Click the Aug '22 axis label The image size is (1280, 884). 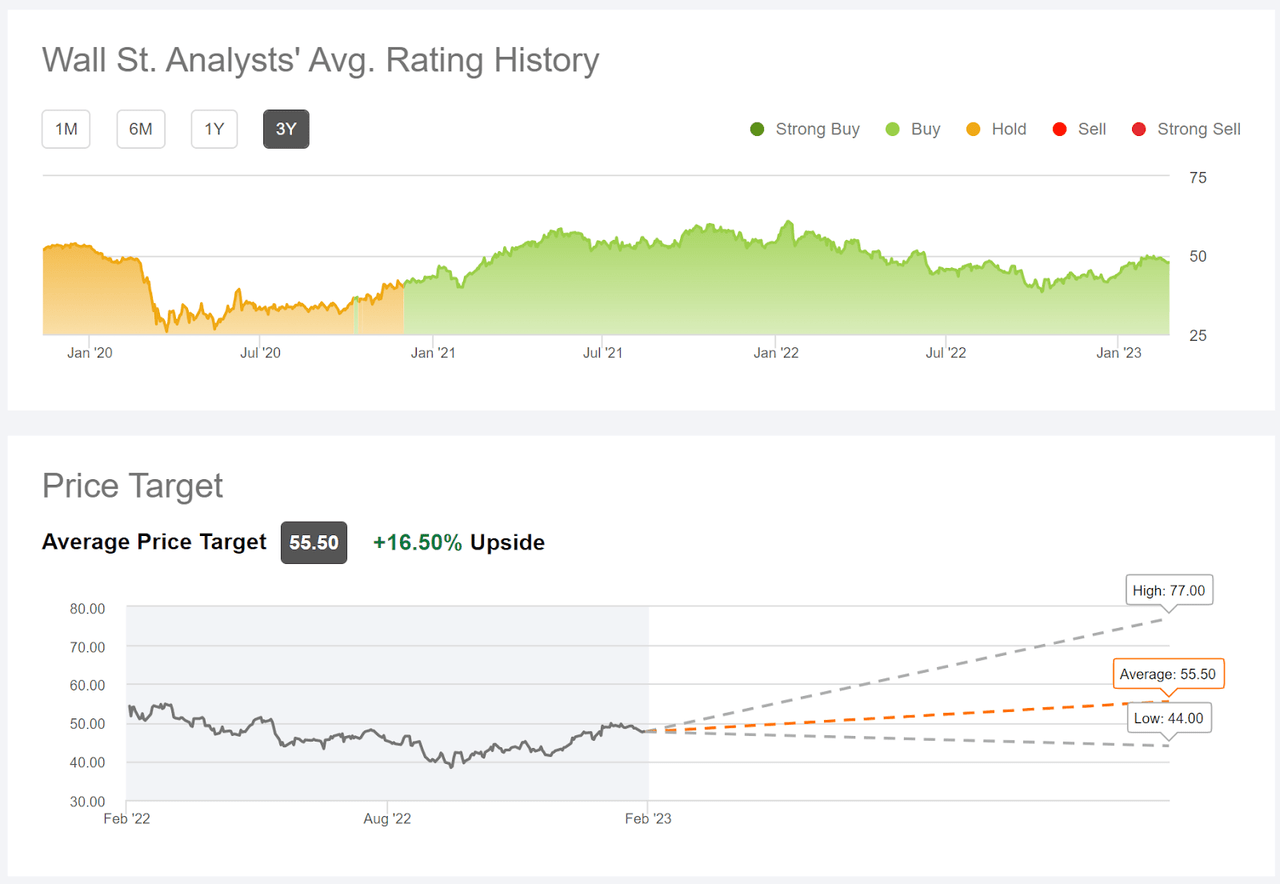[x=387, y=819]
